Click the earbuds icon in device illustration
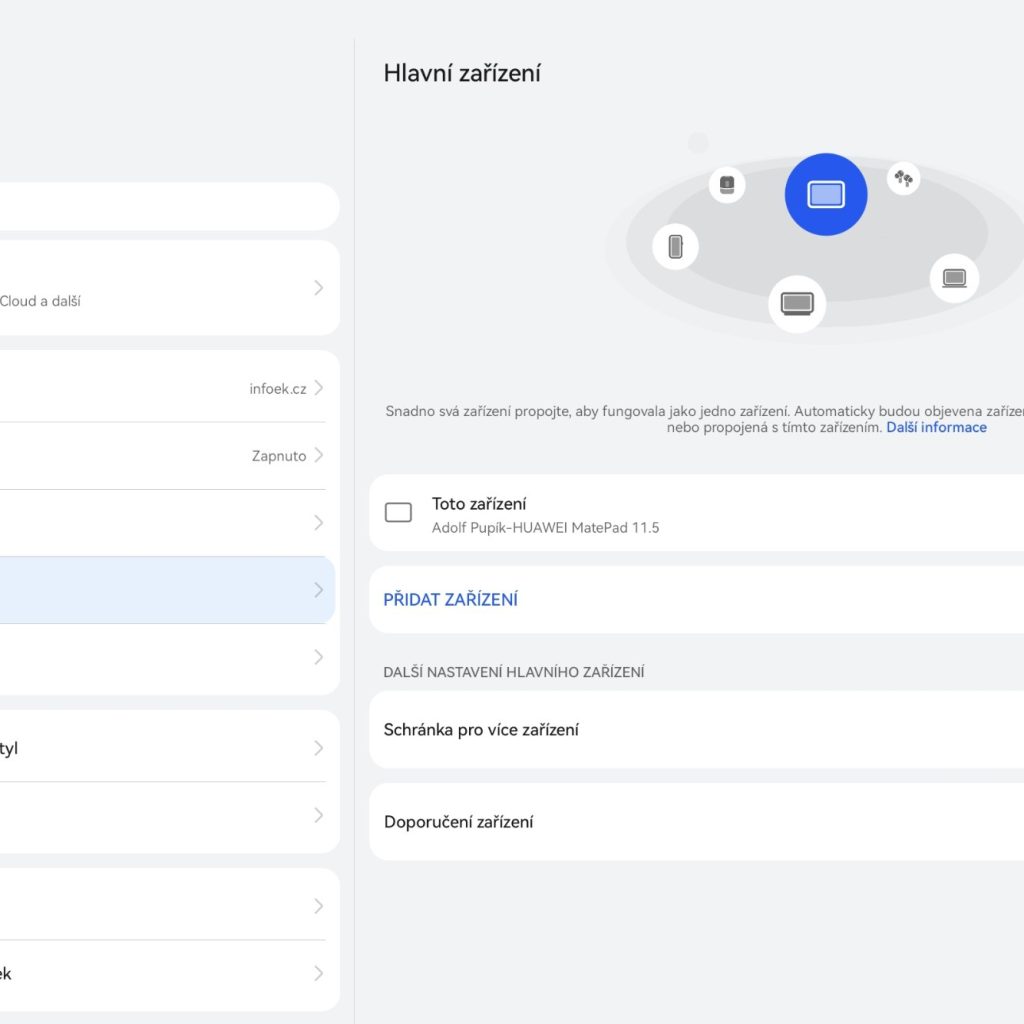The image size is (1024, 1024). click(903, 179)
